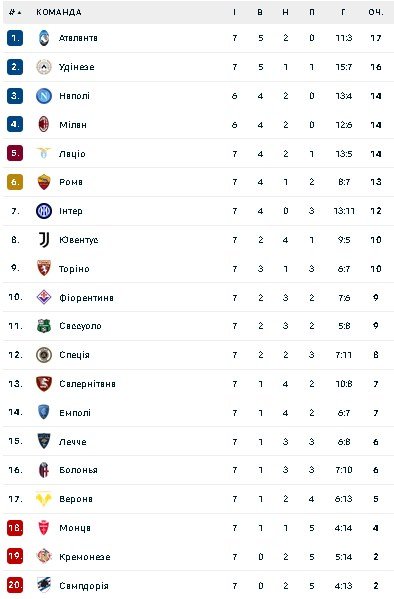Click the Milan club crest

coord(44,125)
